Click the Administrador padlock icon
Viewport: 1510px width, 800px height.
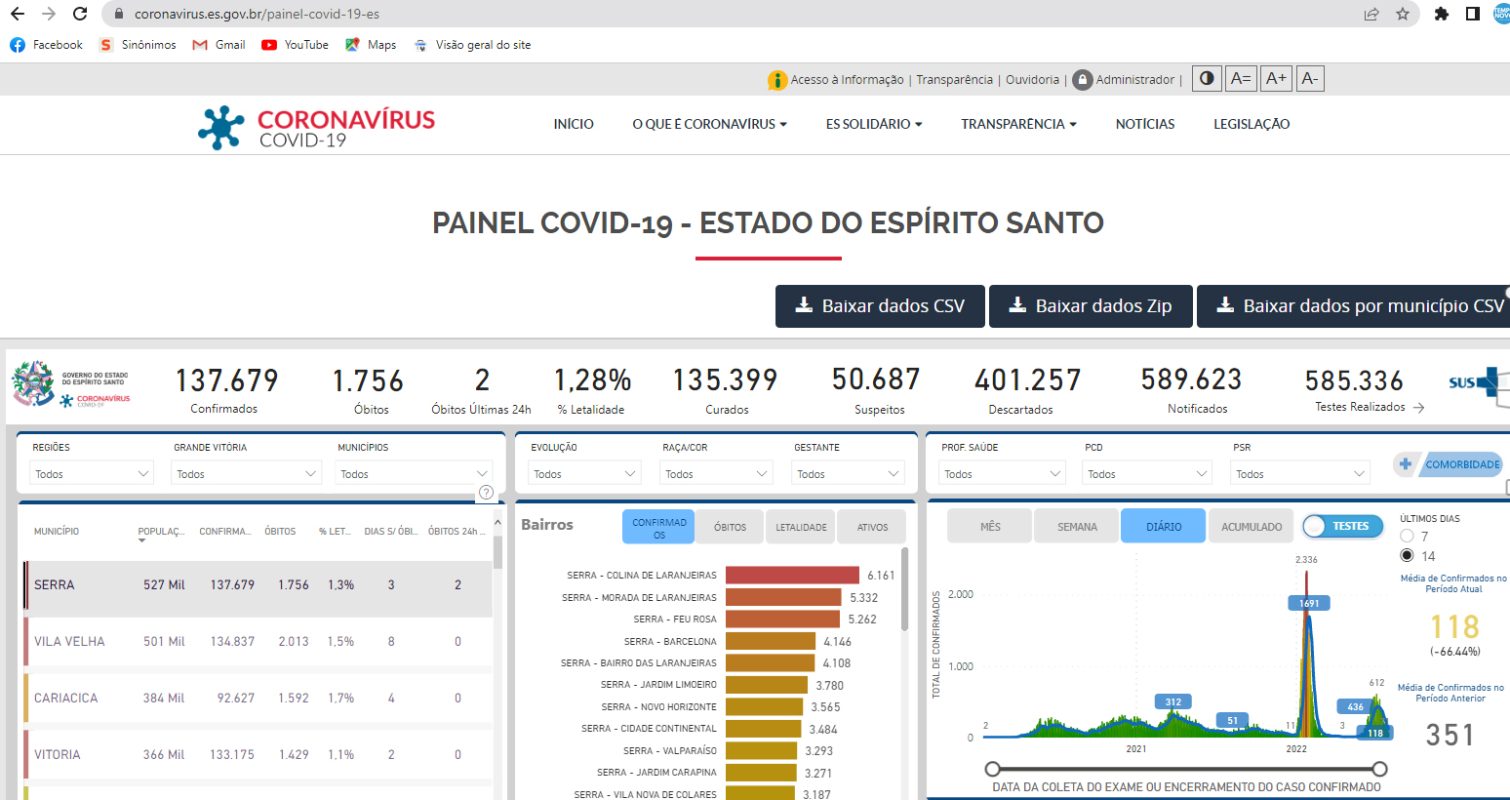(1082, 80)
